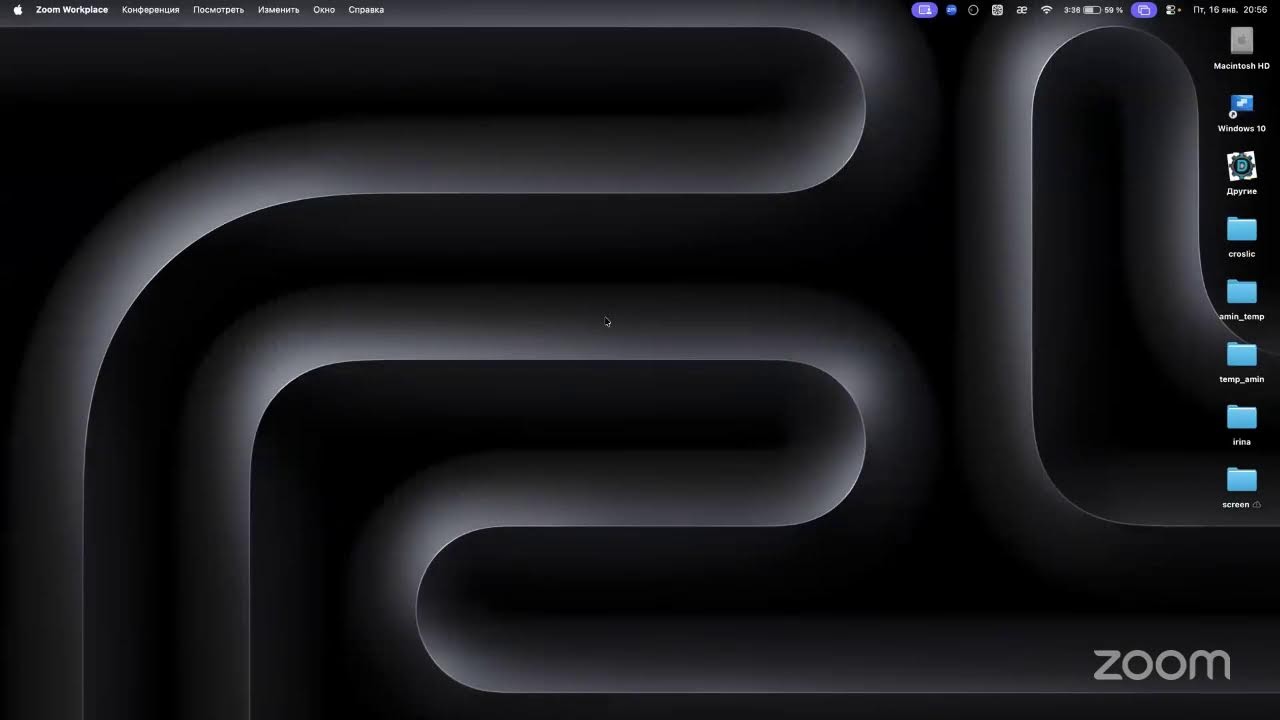1280x720 pixels.
Task: Click the square pattern menu bar icon
Action: pos(997,10)
